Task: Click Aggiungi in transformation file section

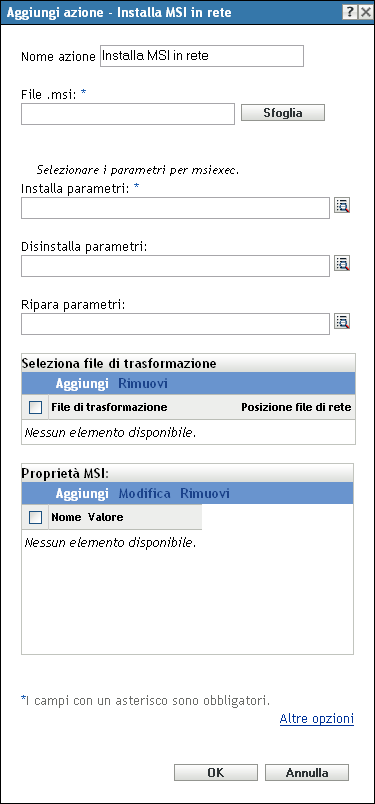Action: [x=82, y=384]
